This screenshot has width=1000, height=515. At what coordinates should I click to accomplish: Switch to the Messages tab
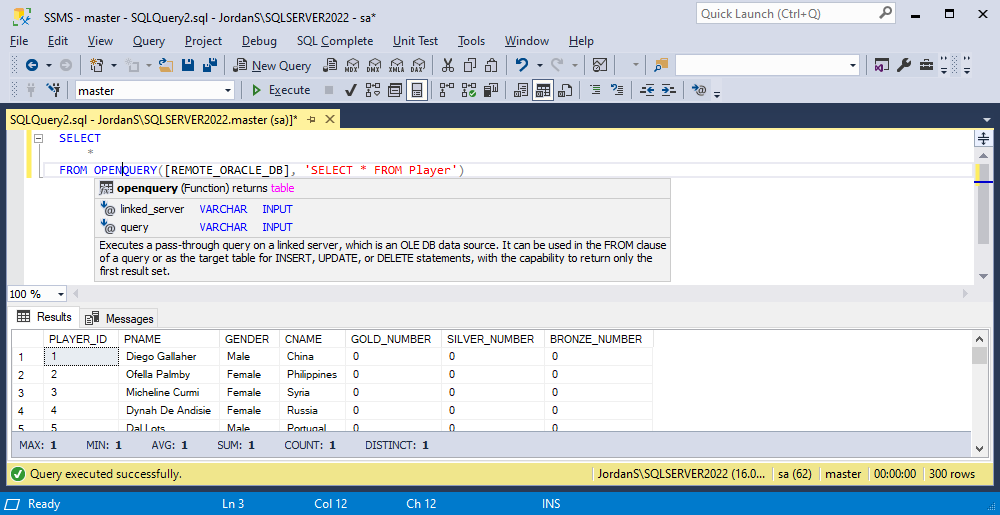(120, 318)
